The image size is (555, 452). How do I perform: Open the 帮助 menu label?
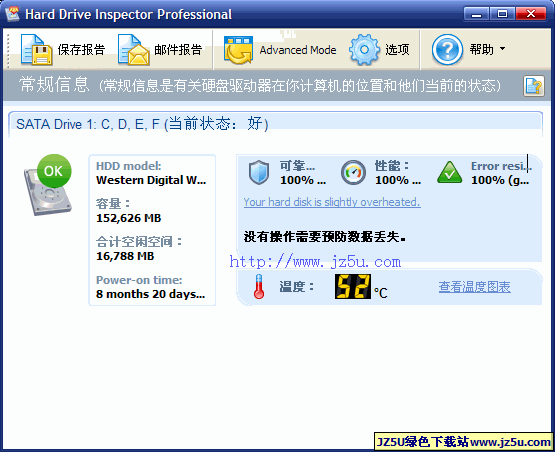coord(481,50)
